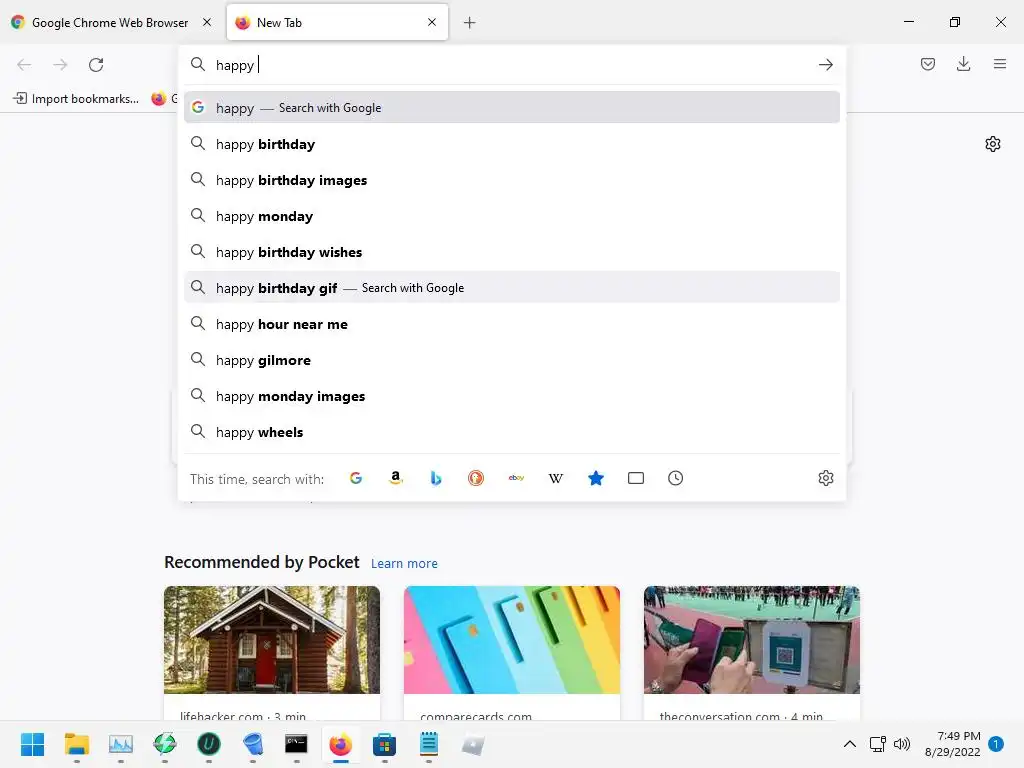
Task: Go back to the previous page
Action: coord(24,65)
